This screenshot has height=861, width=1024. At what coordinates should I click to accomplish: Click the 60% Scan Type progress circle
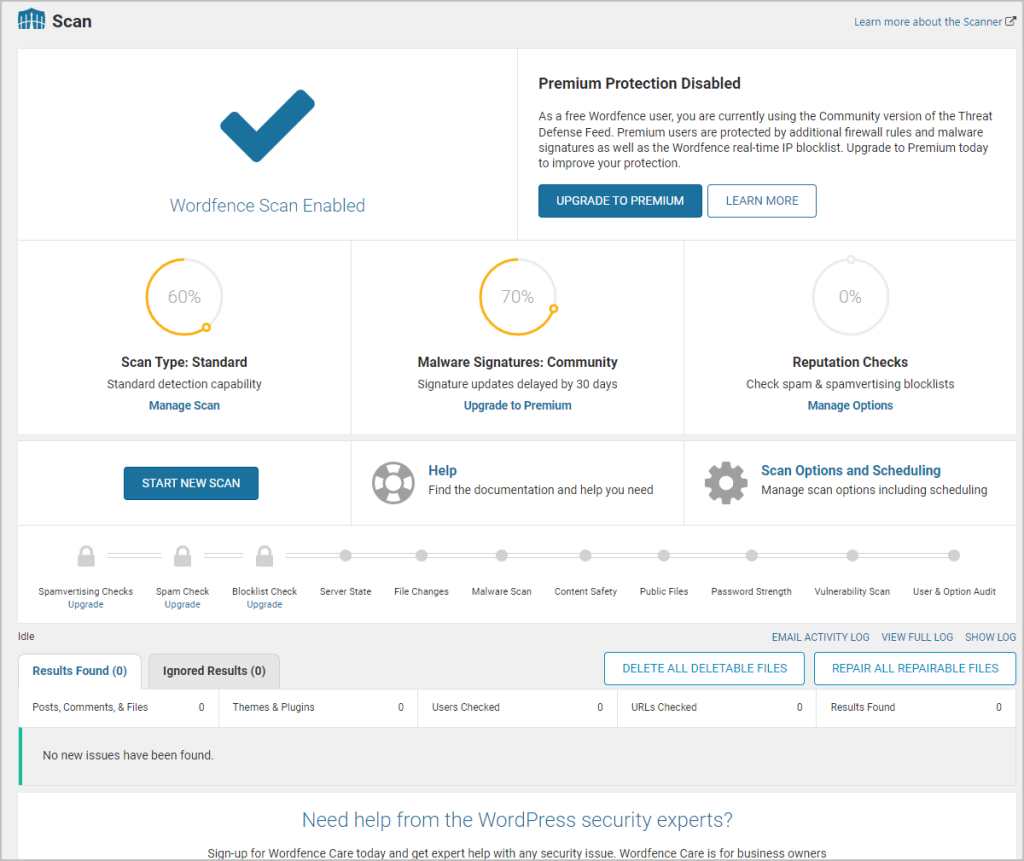coord(184,297)
